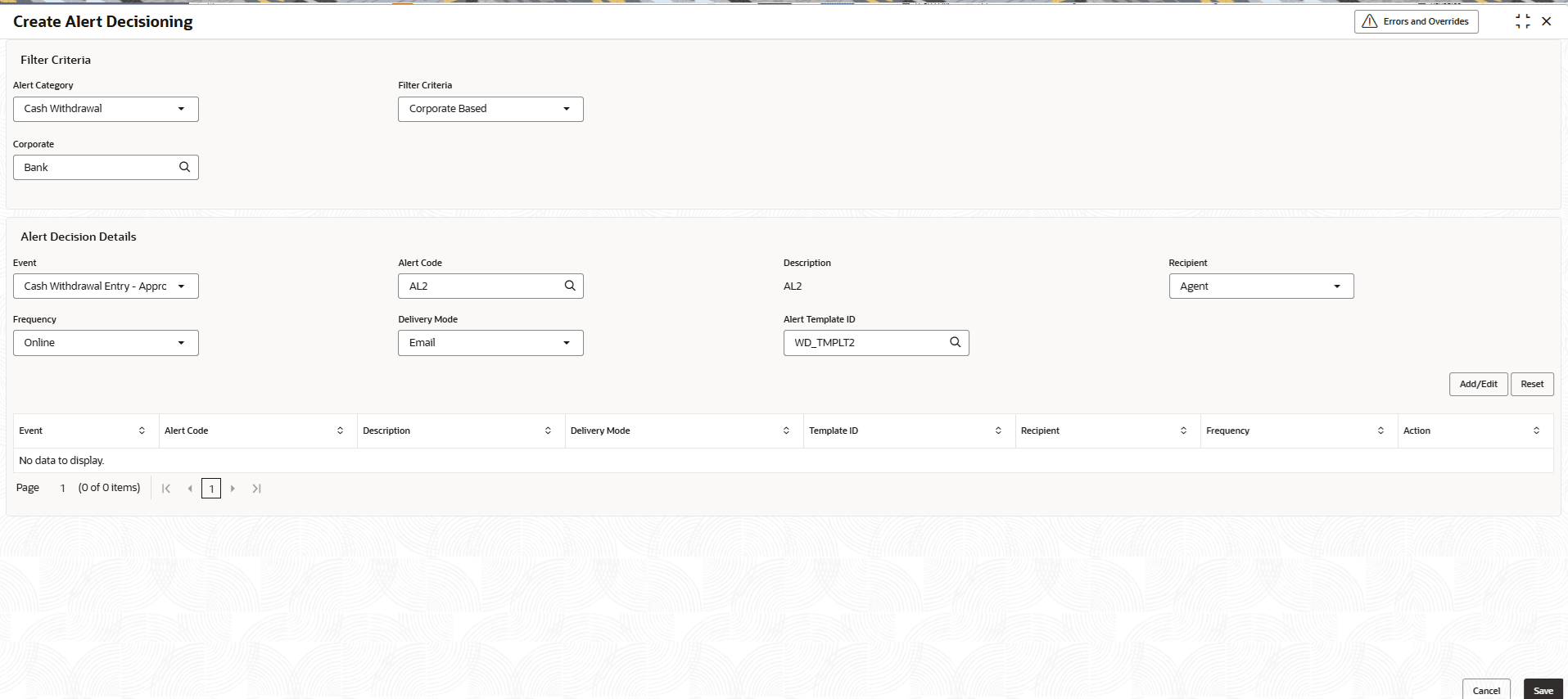Screen dimensions: 1568x699
Task: Click the '(0 of 0 items)' pagination count
Action: click(x=109, y=488)
